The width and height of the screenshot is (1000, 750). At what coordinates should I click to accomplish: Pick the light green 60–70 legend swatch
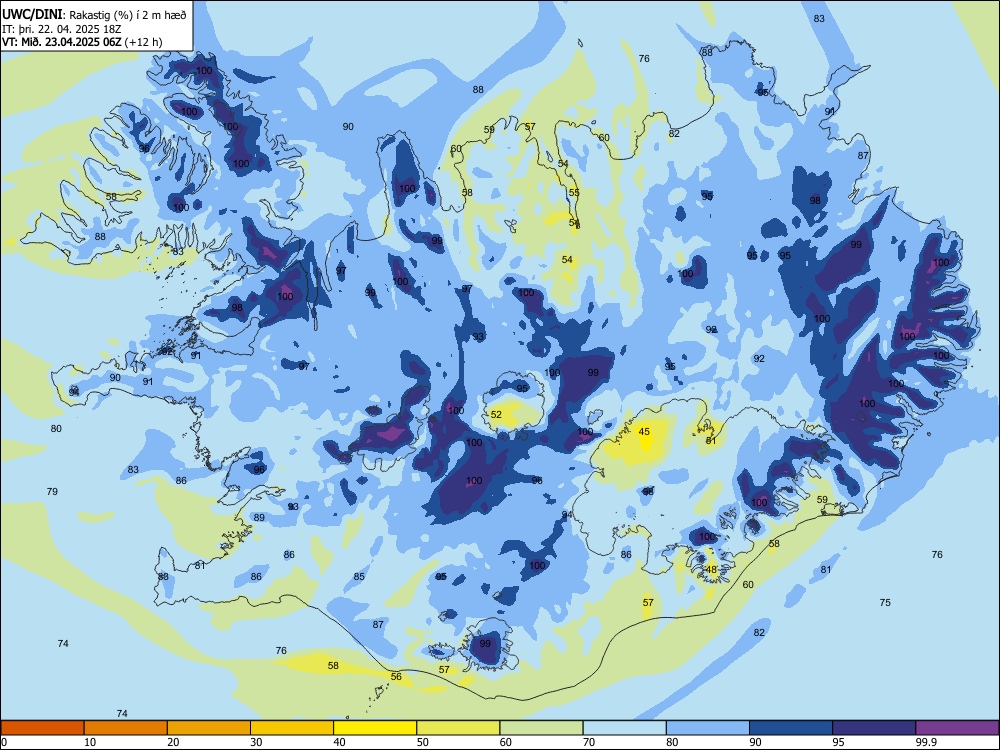541,728
